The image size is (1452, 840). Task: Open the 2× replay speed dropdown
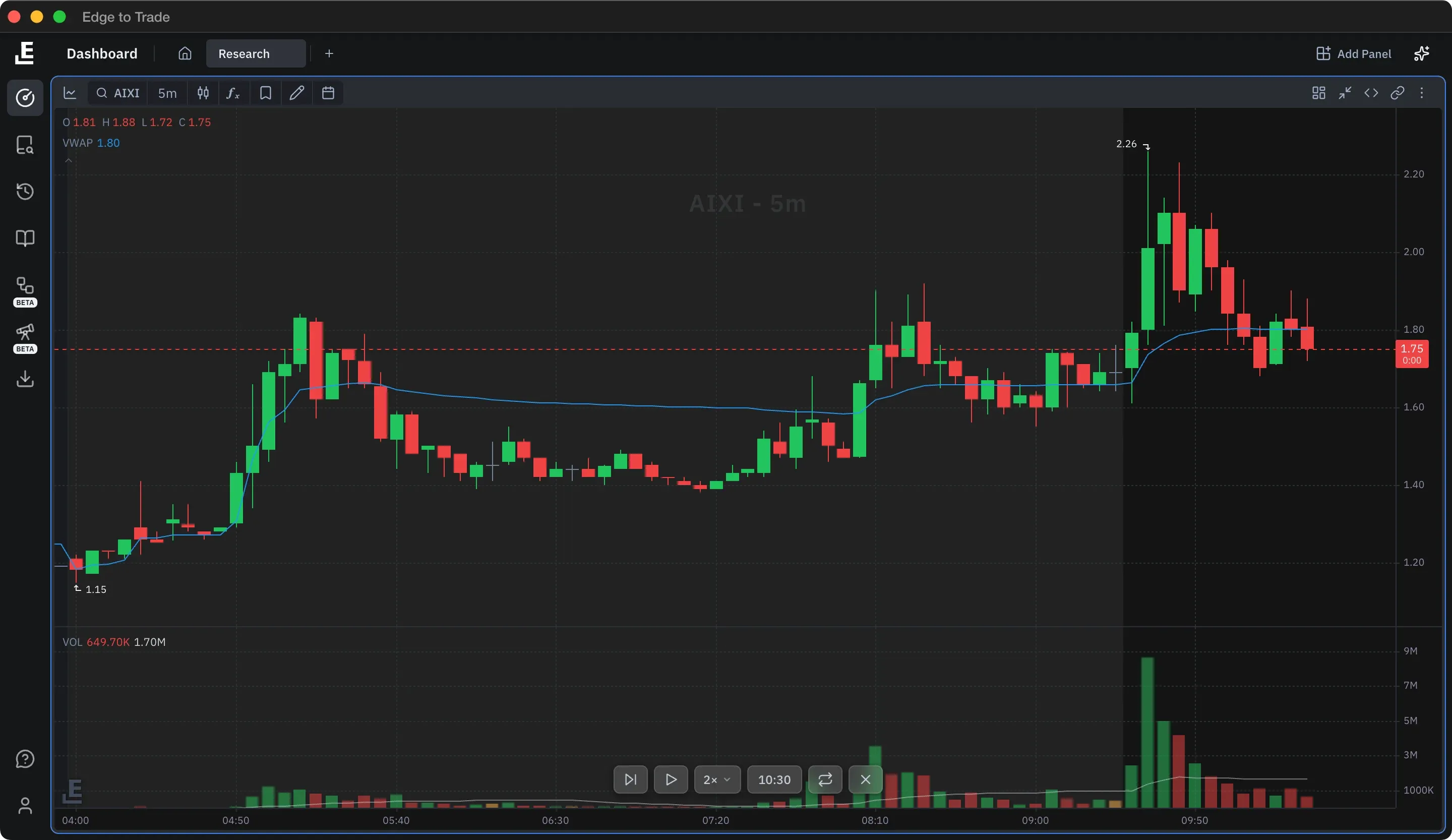click(x=717, y=779)
